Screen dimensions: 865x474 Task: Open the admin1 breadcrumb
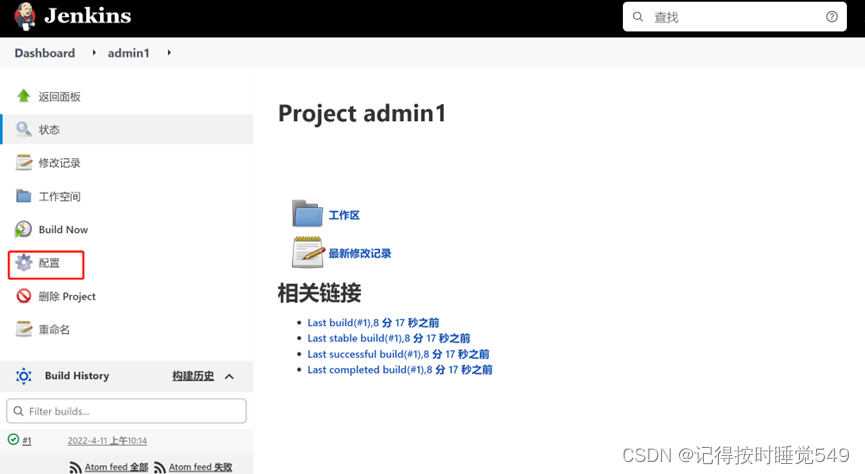click(x=129, y=53)
